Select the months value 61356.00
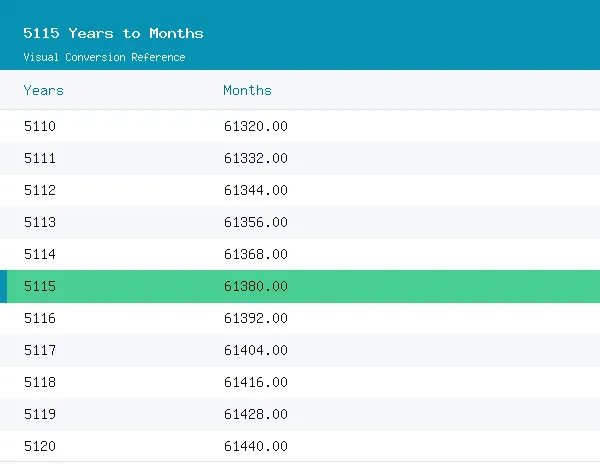The height and width of the screenshot is (466, 600). [256, 222]
